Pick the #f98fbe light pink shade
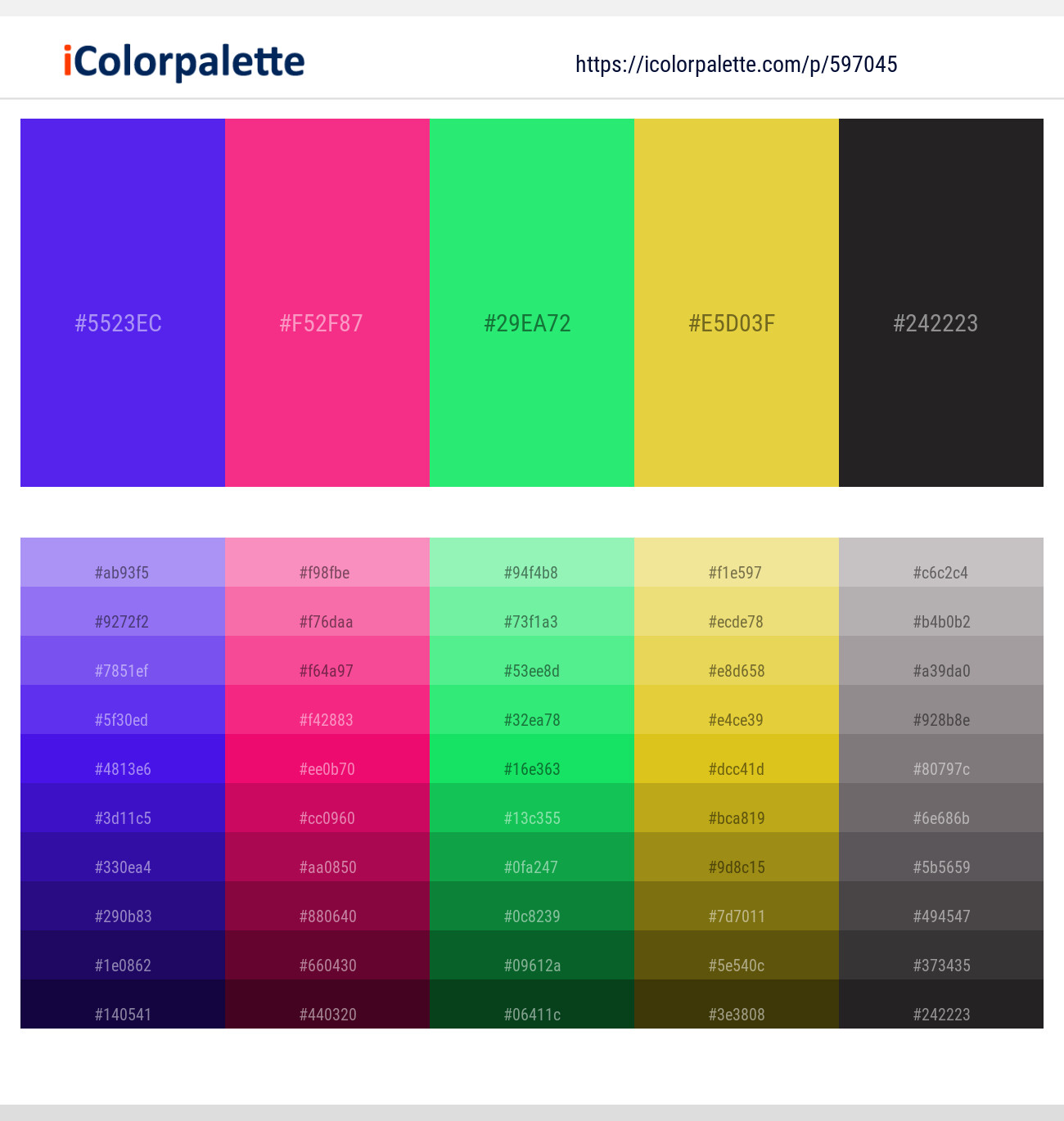 [327, 562]
